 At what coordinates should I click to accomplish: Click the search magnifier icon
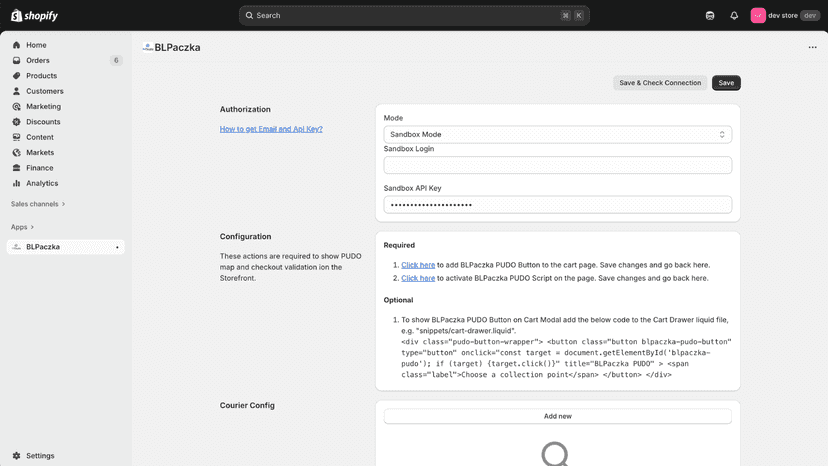[249, 15]
